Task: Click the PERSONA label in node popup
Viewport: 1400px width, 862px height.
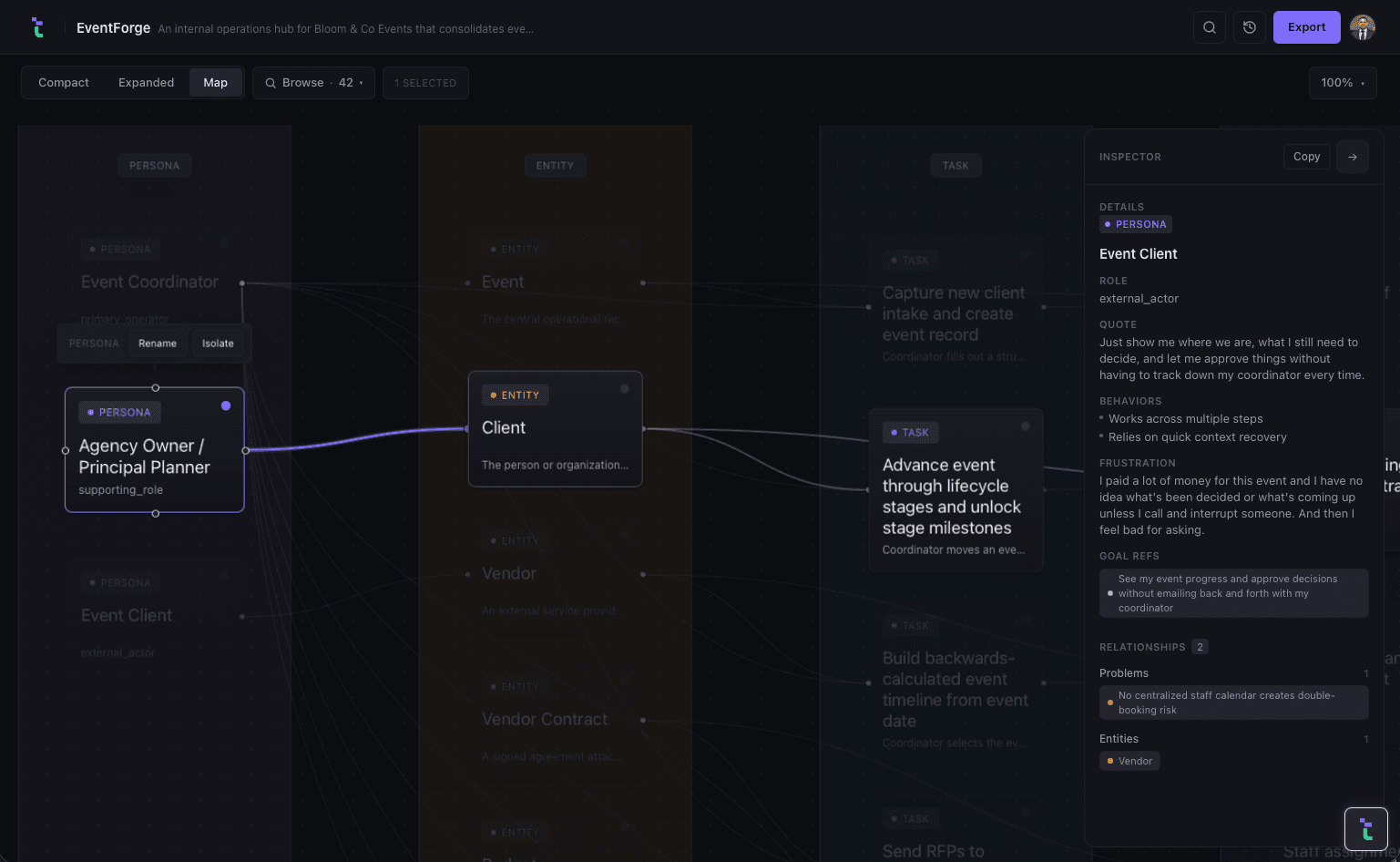Action: [x=94, y=344]
